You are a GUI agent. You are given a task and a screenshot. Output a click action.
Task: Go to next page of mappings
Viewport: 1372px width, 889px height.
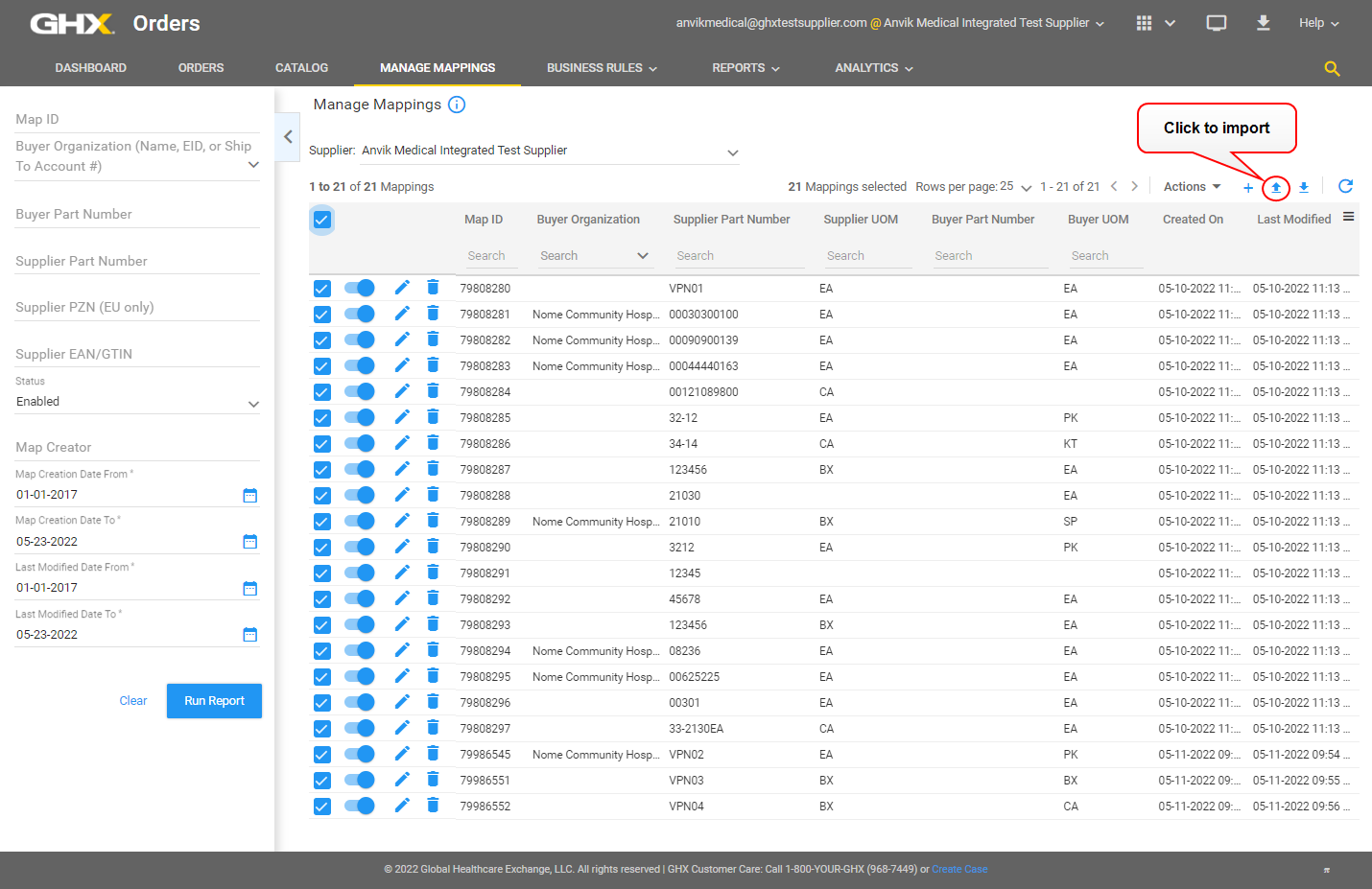click(1134, 186)
